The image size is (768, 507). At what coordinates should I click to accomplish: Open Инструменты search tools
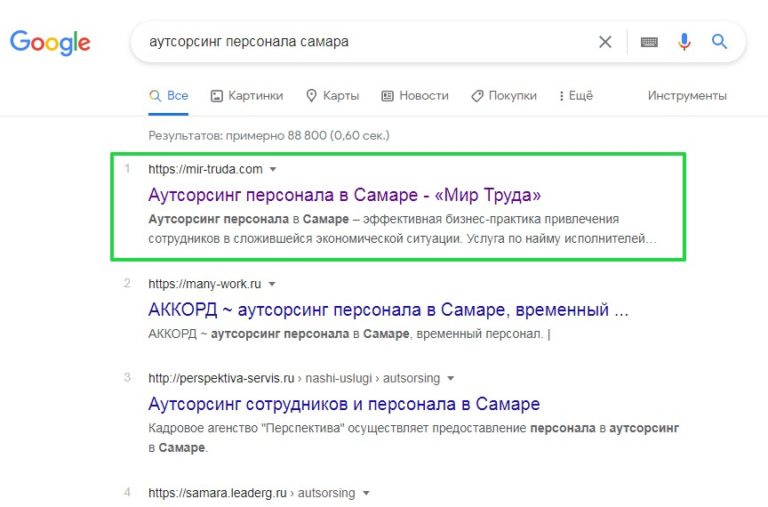pos(687,96)
